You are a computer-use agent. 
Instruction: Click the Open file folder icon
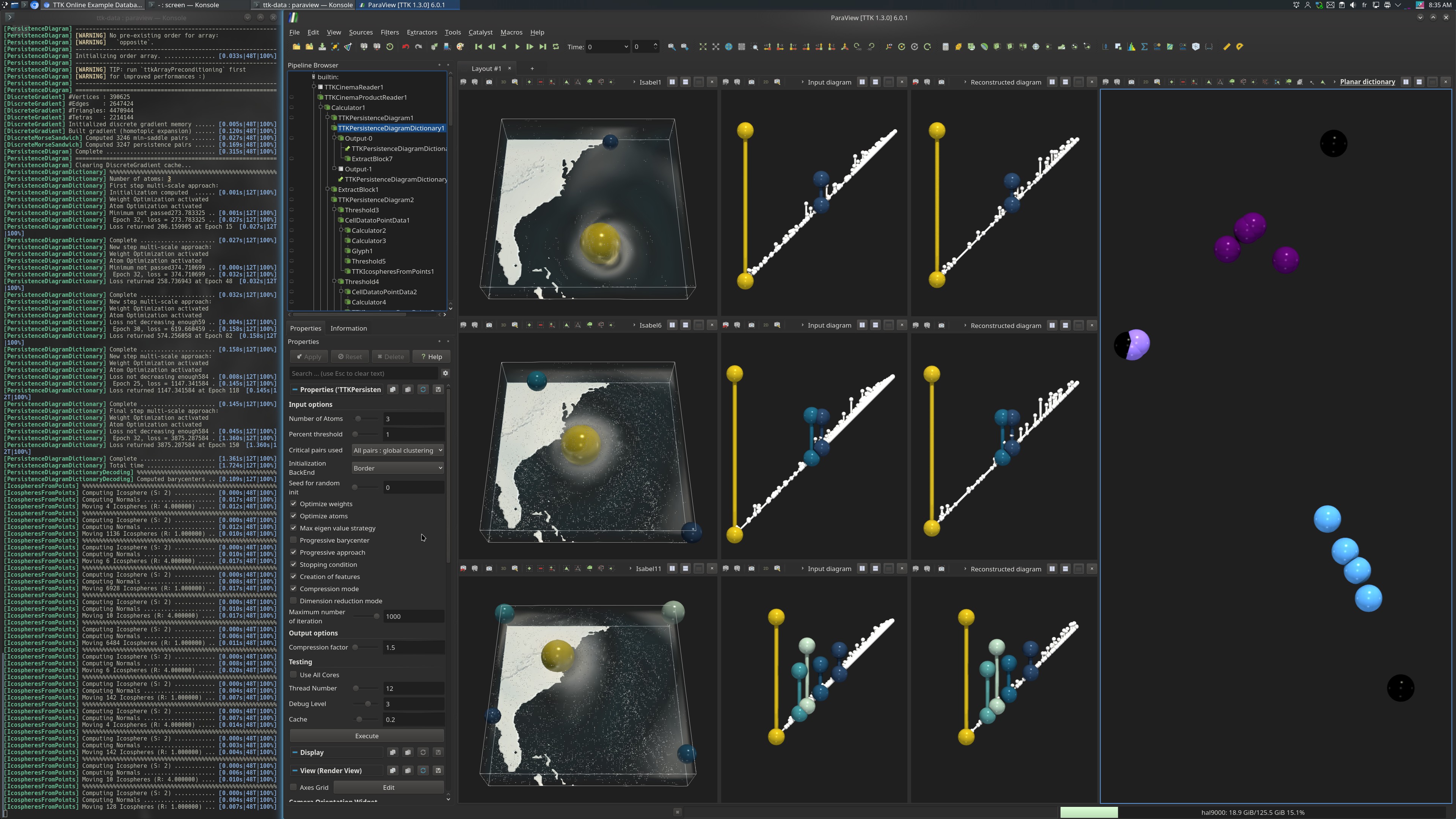pyautogui.click(x=296, y=47)
